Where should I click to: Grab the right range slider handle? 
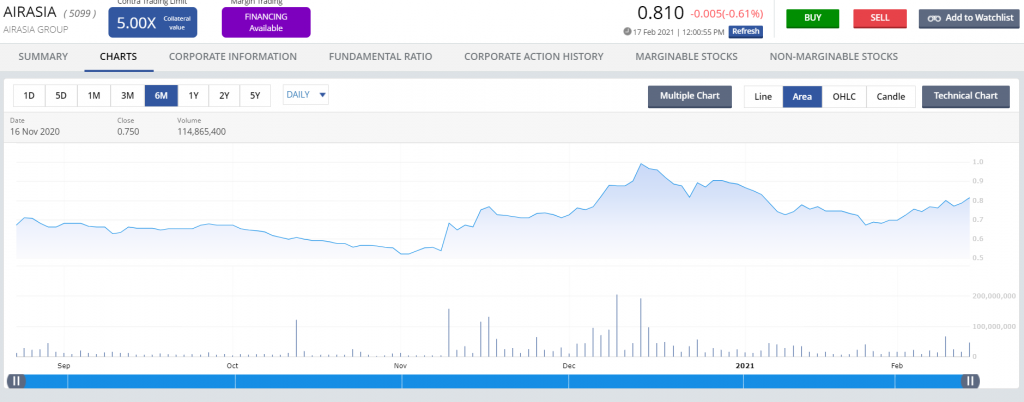970,381
